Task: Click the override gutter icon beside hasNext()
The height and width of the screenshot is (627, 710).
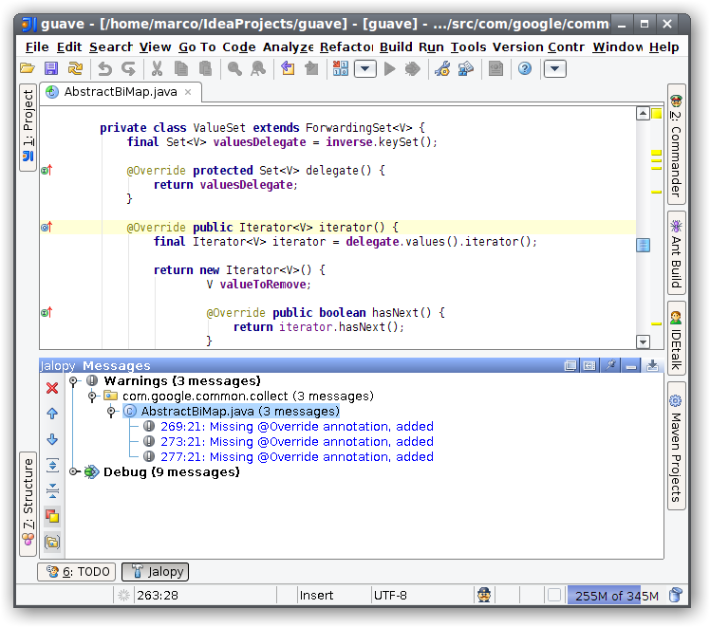Action: (x=47, y=312)
